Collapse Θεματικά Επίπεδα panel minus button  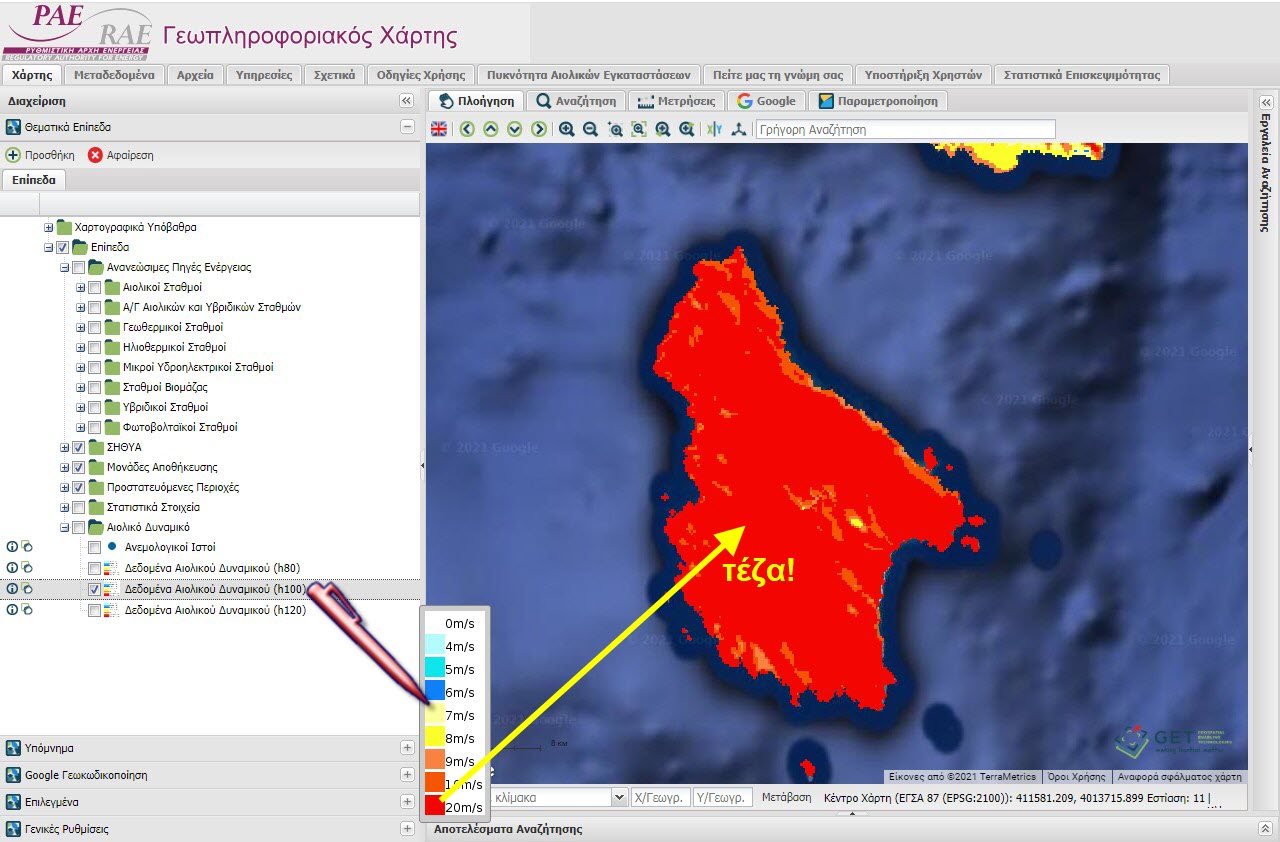pyautogui.click(x=407, y=127)
